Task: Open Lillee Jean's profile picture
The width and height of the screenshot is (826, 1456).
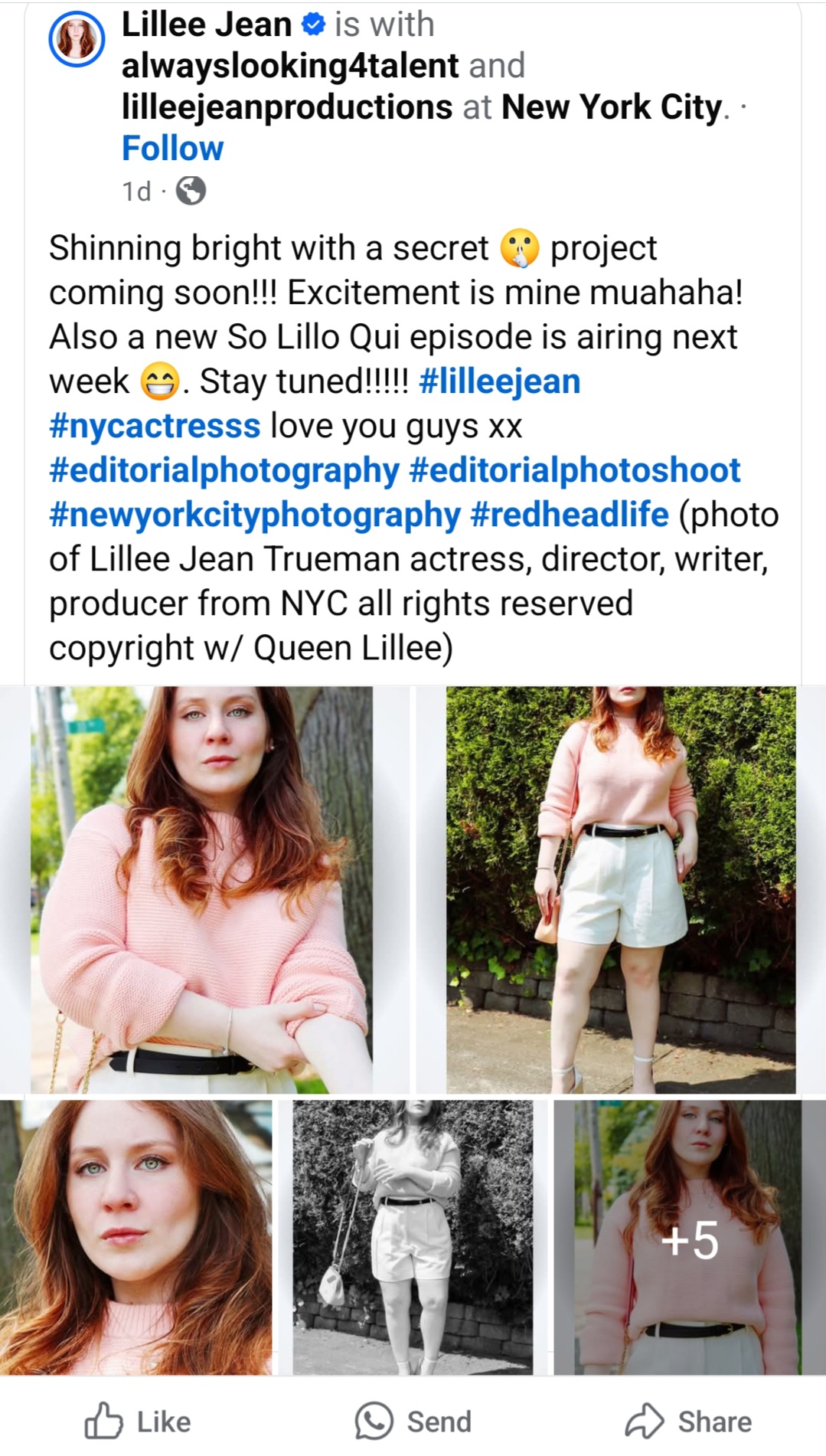Action: [x=77, y=39]
